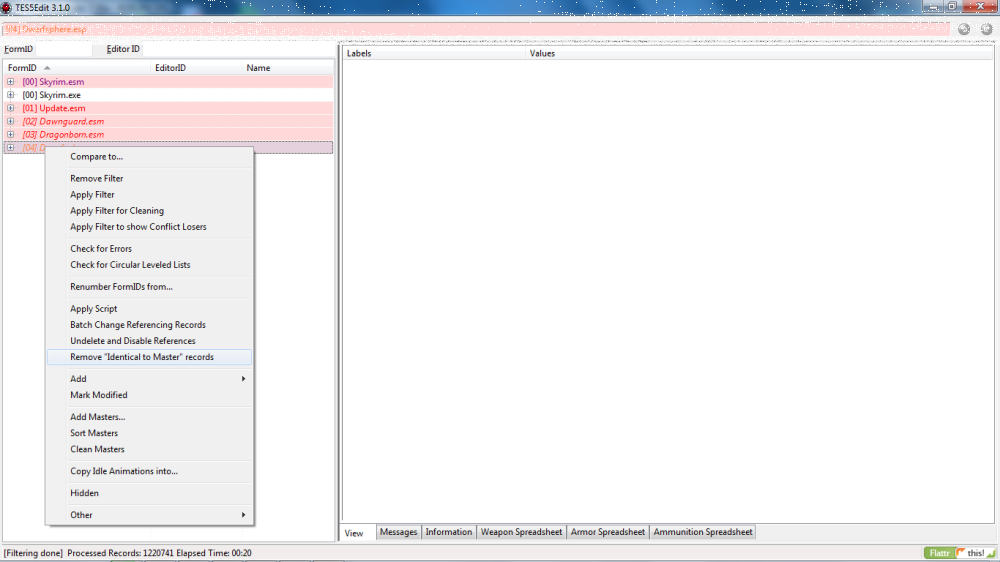Viewport: 1000px width, 562px height.
Task: Choose Remove "Identical to Master" records
Action: pos(149,357)
